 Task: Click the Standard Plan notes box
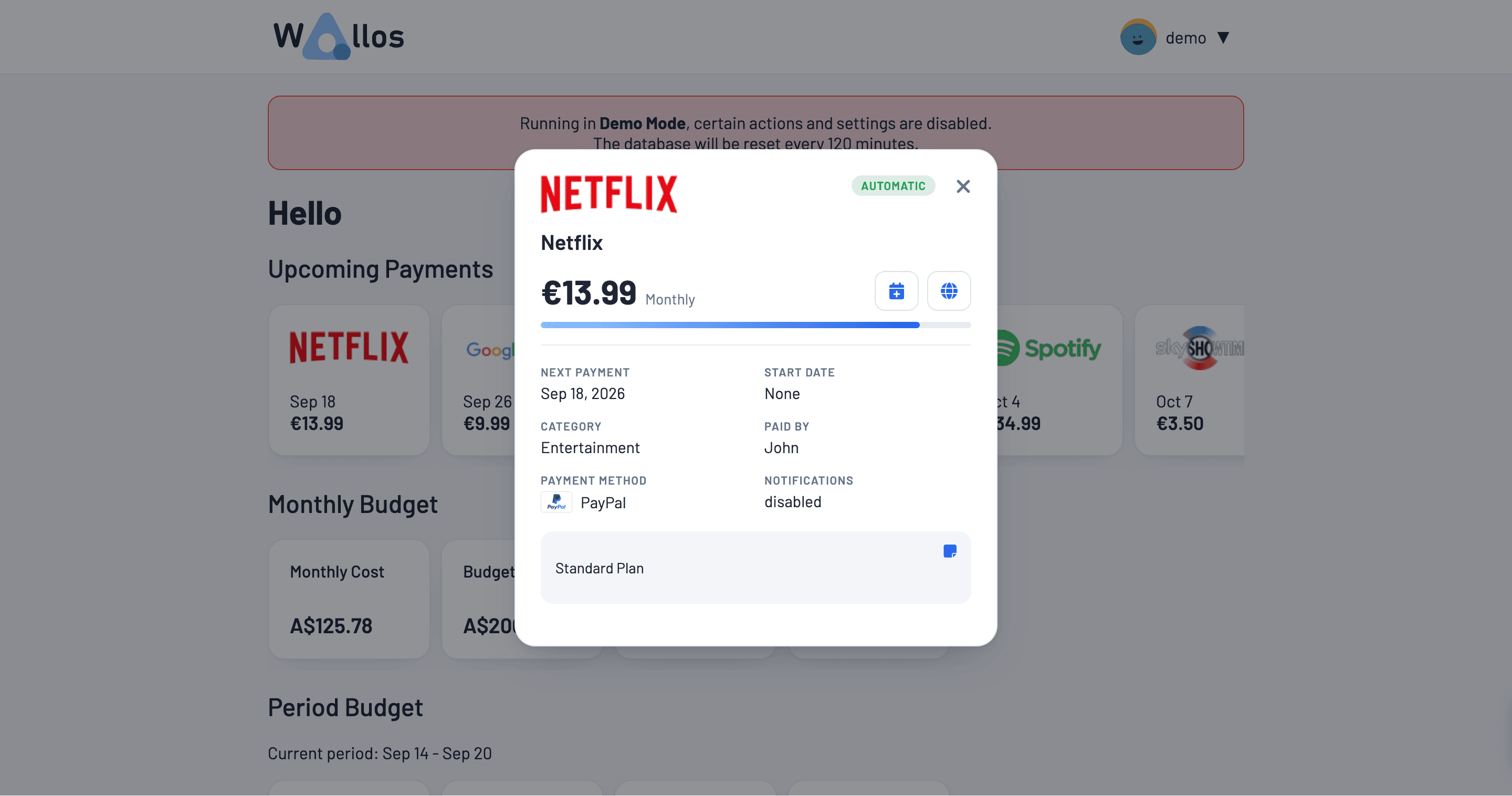point(755,568)
